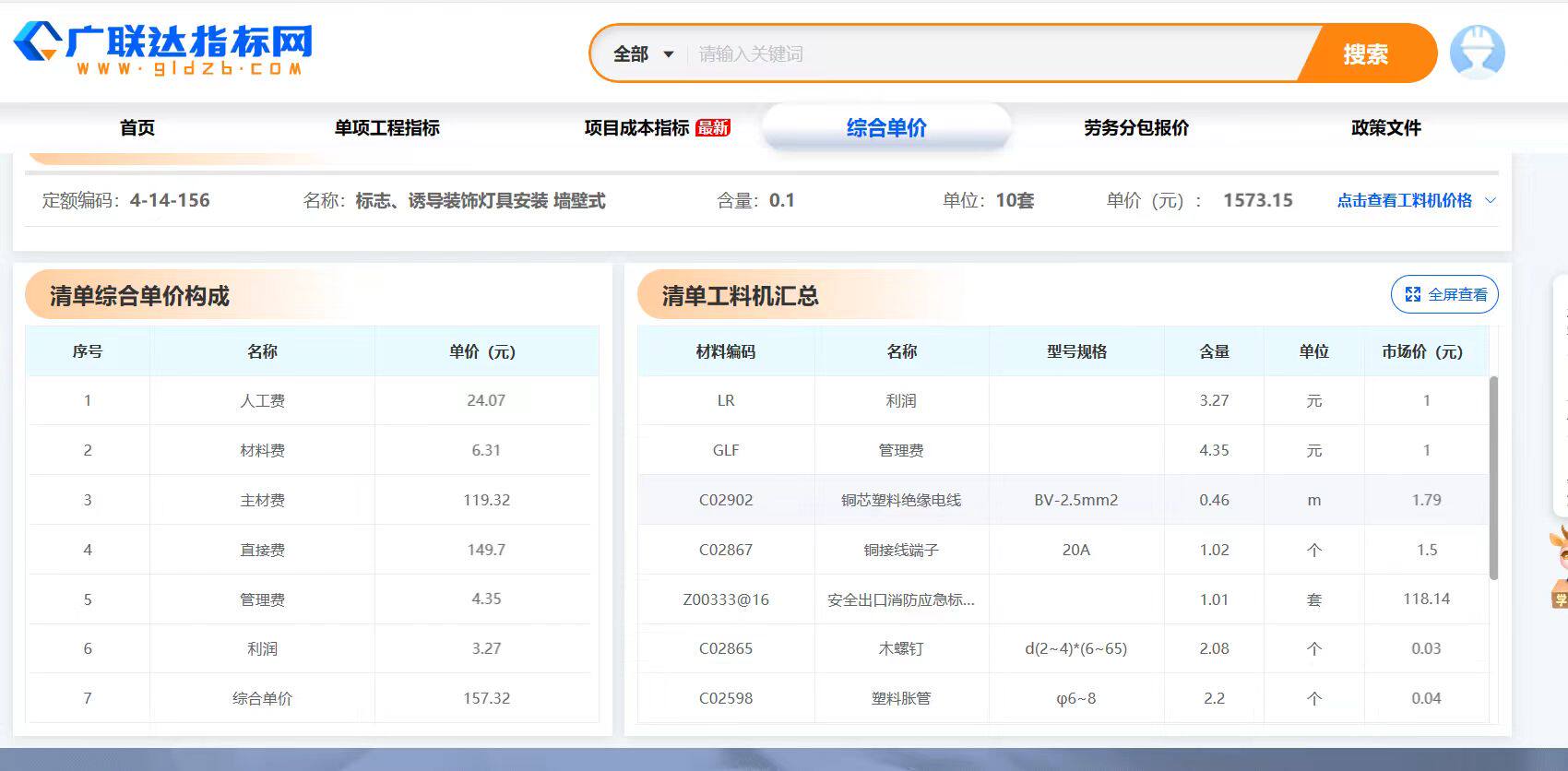Click material code Z00333@16

[x=726, y=599]
